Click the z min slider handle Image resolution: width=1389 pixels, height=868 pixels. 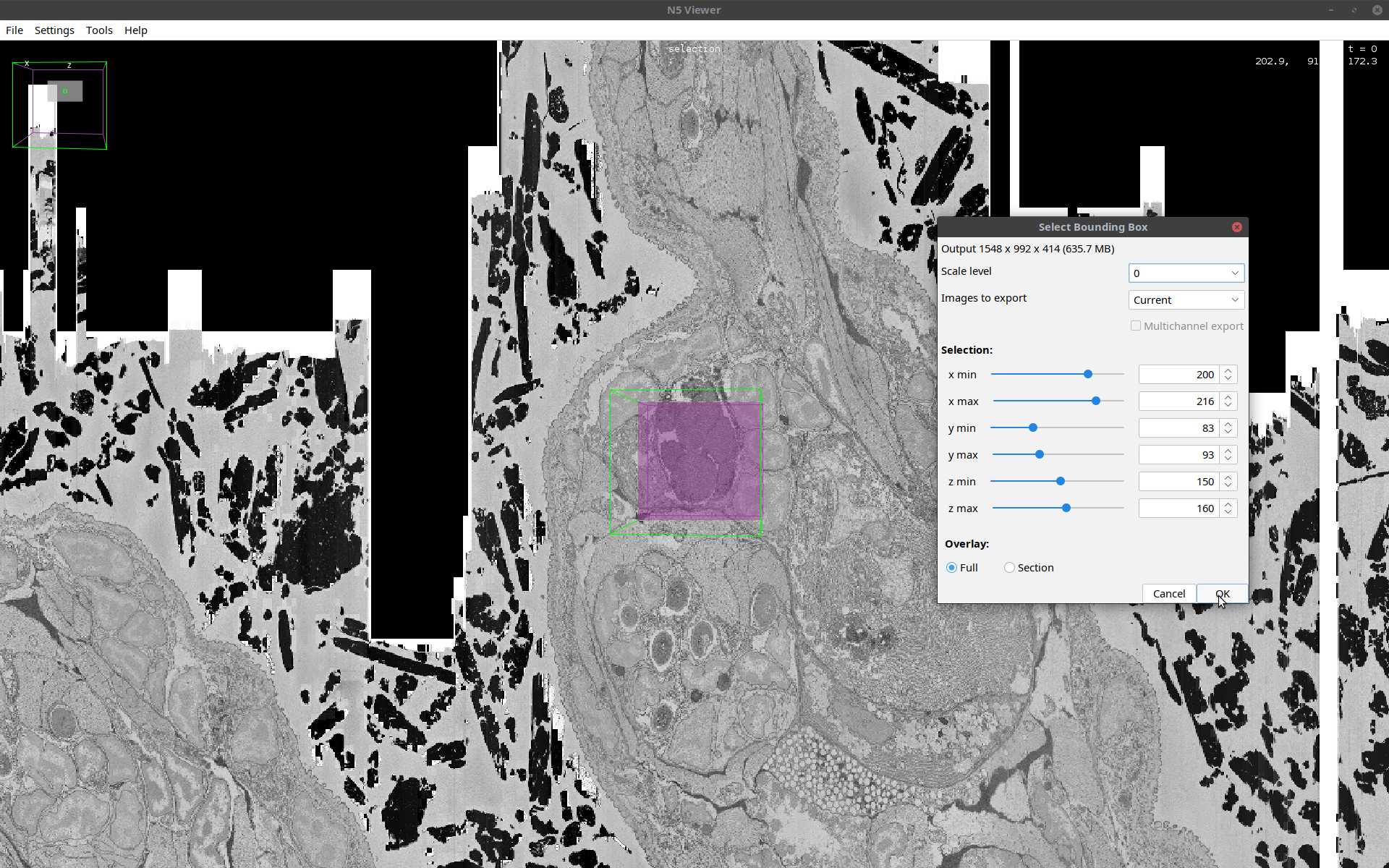click(1061, 482)
